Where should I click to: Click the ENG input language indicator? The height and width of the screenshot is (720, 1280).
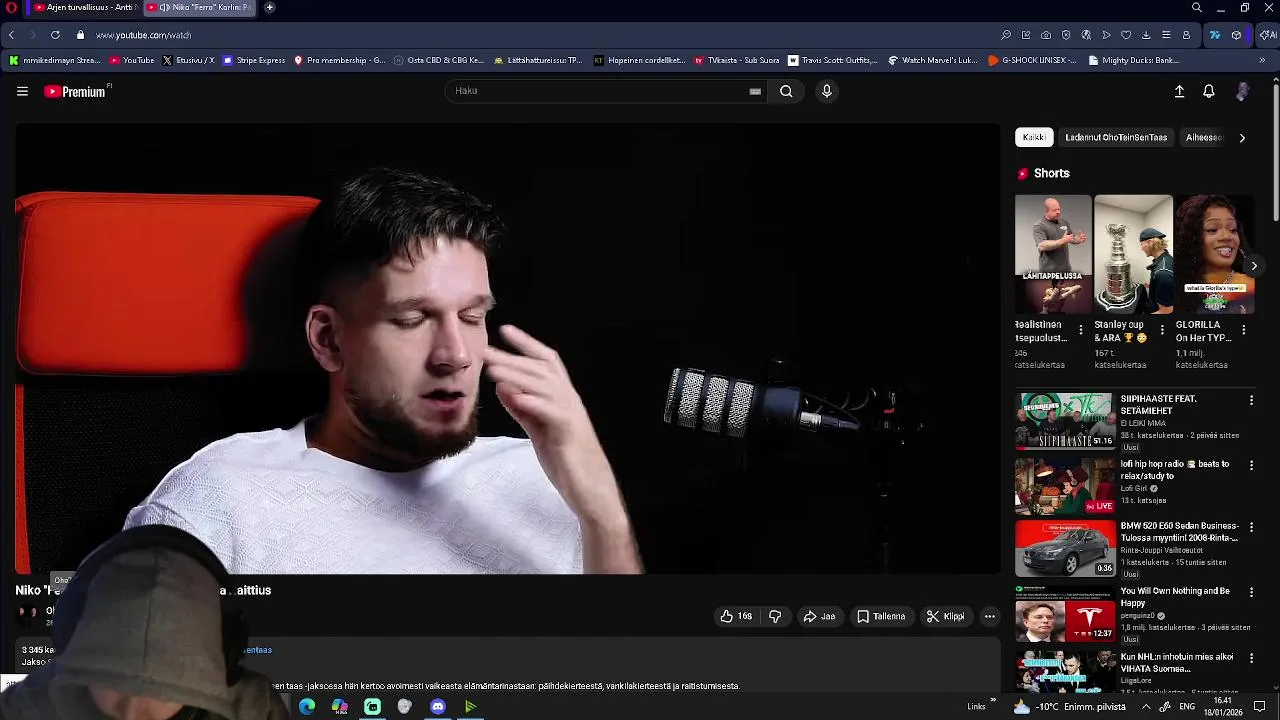click(1187, 707)
